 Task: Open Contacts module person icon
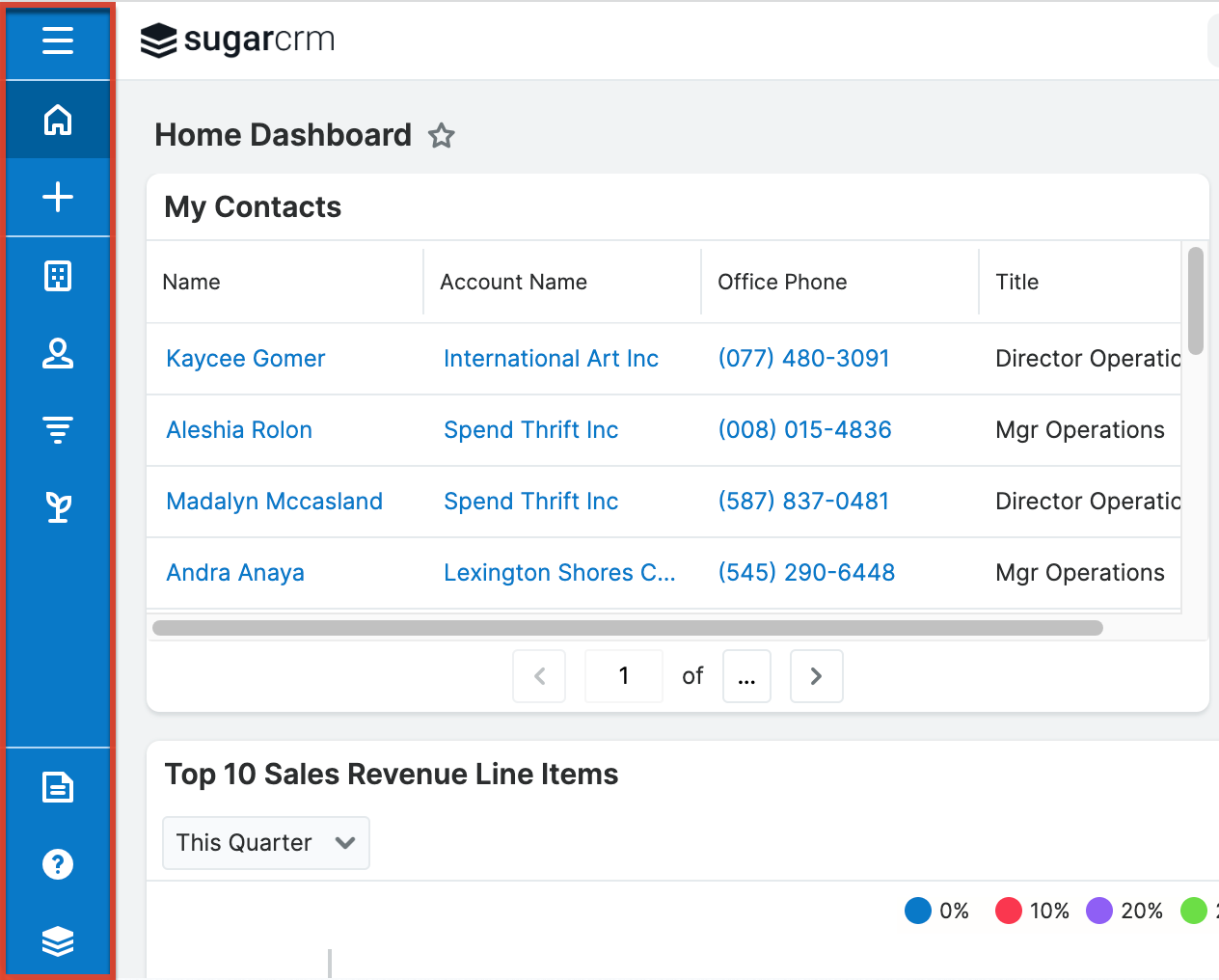[x=58, y=354]
